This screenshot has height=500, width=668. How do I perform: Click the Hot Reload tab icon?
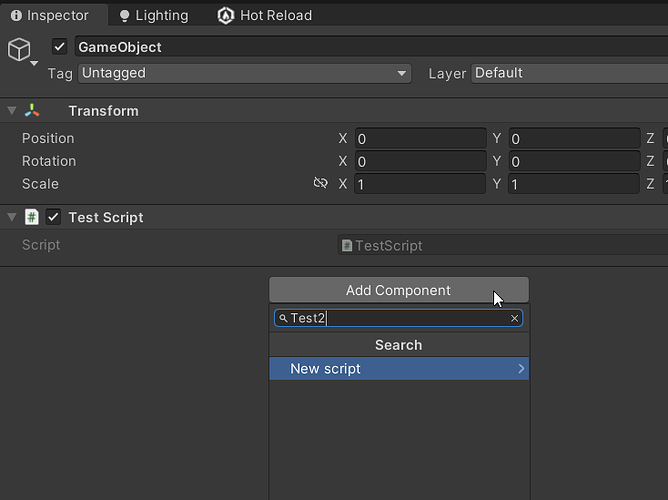225,16
